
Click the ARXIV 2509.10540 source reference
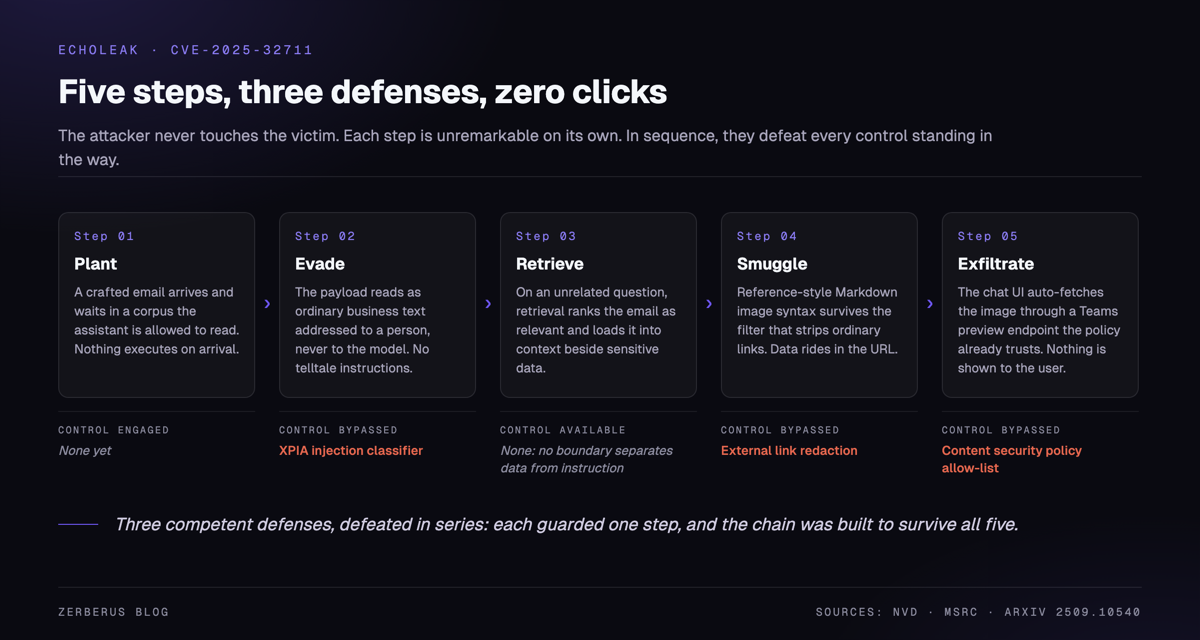tap(1071, 612)
